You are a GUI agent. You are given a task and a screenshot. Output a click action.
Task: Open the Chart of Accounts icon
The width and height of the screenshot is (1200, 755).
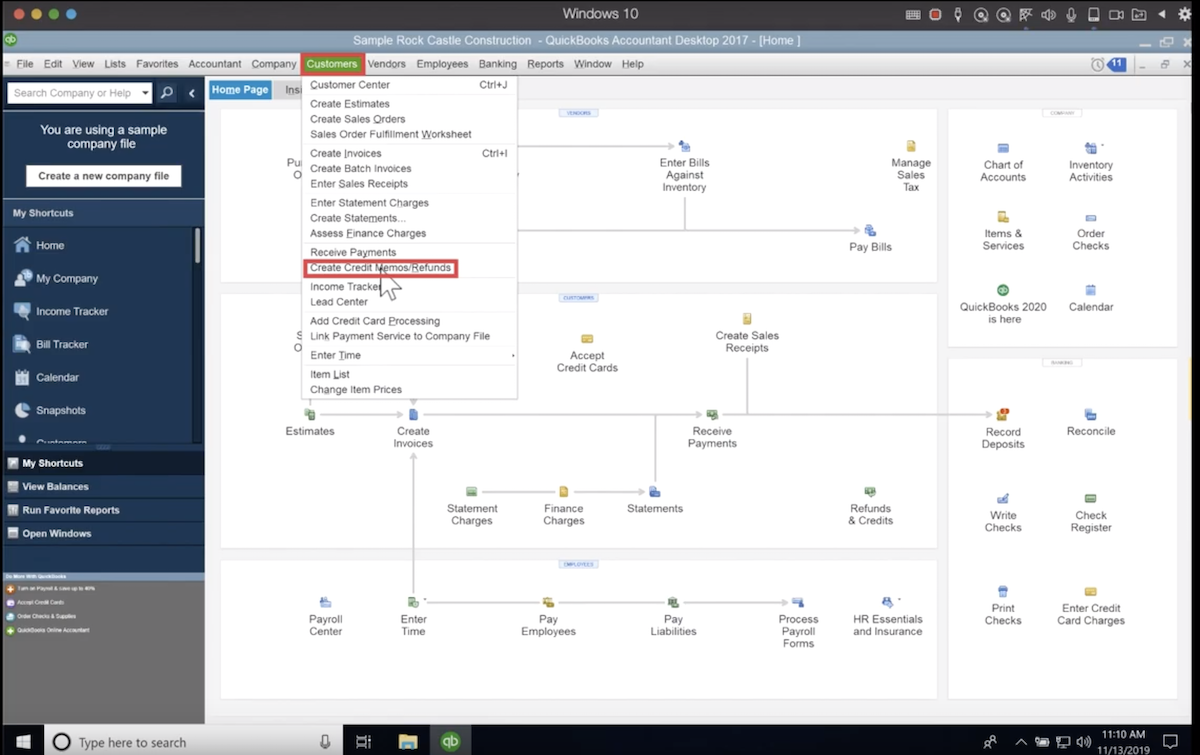1003,148
